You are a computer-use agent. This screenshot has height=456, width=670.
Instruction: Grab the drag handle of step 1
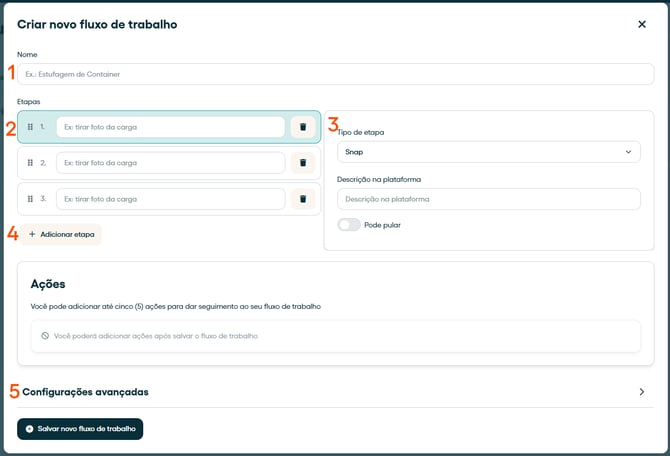point(30,127)
